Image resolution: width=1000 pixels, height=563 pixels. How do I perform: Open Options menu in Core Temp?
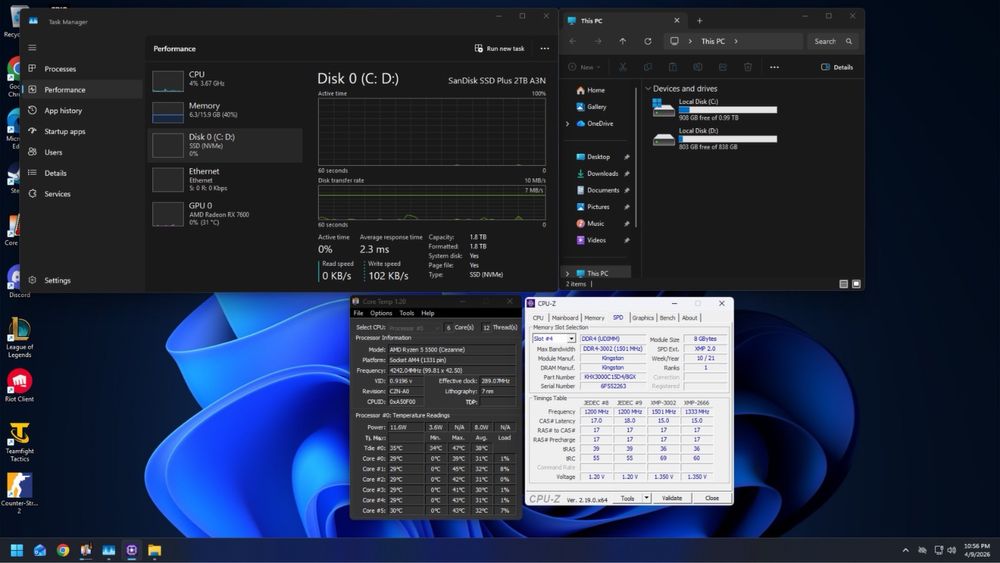pyautogui.click(x=381, y=313)
